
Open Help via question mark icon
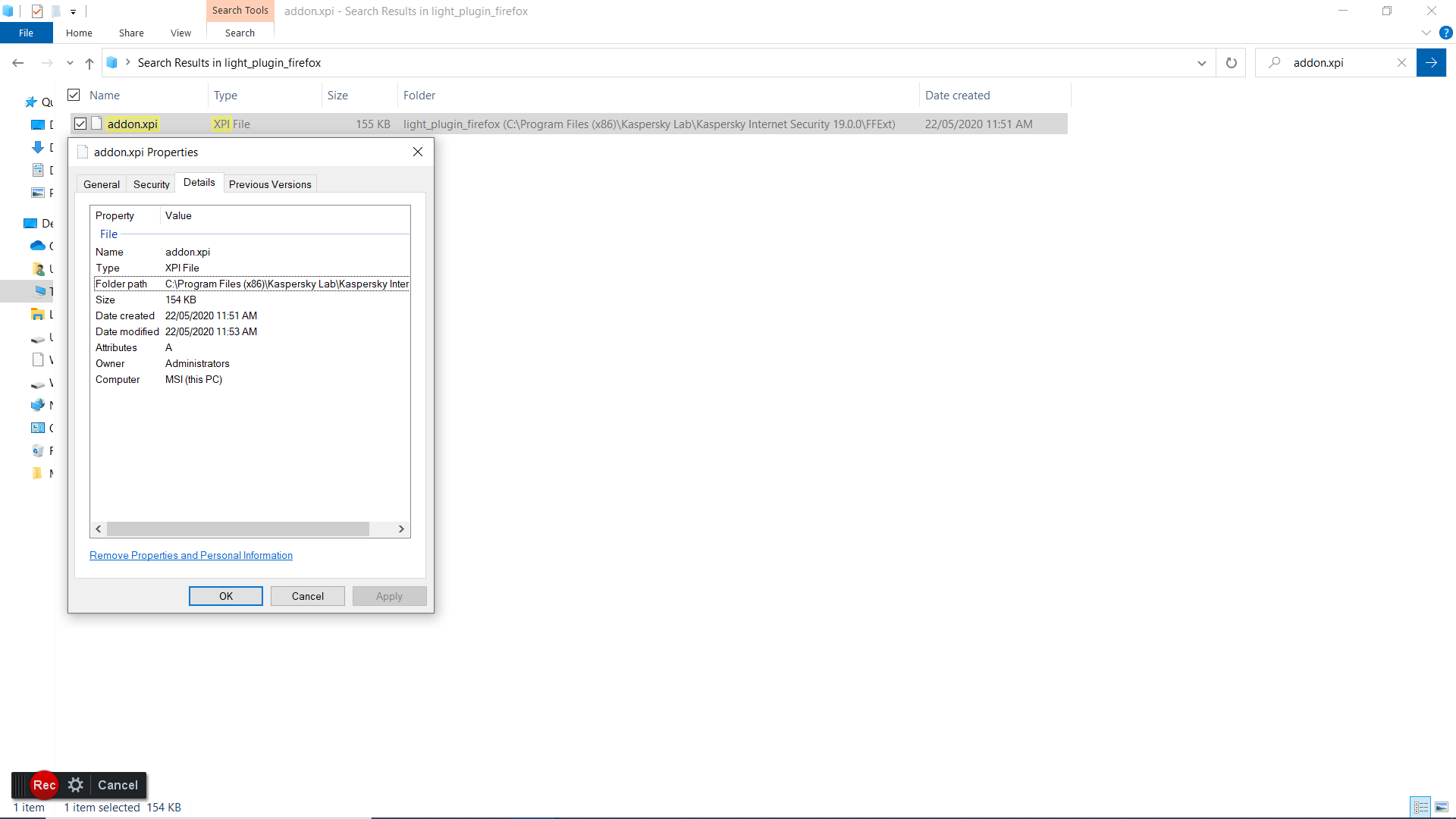[x=1446, y=33]
